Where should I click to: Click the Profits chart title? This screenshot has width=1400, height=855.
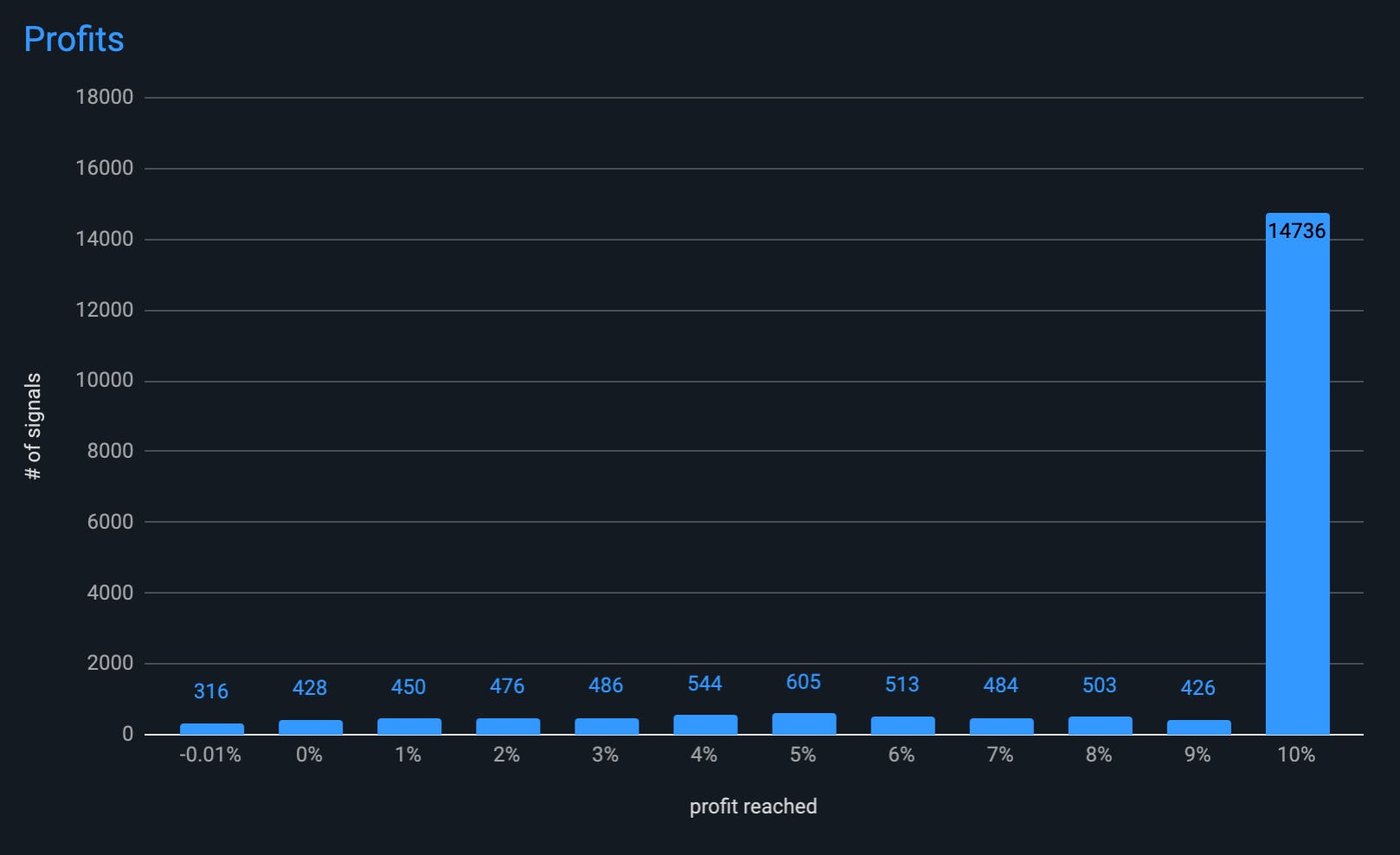[x=74, y=39]
